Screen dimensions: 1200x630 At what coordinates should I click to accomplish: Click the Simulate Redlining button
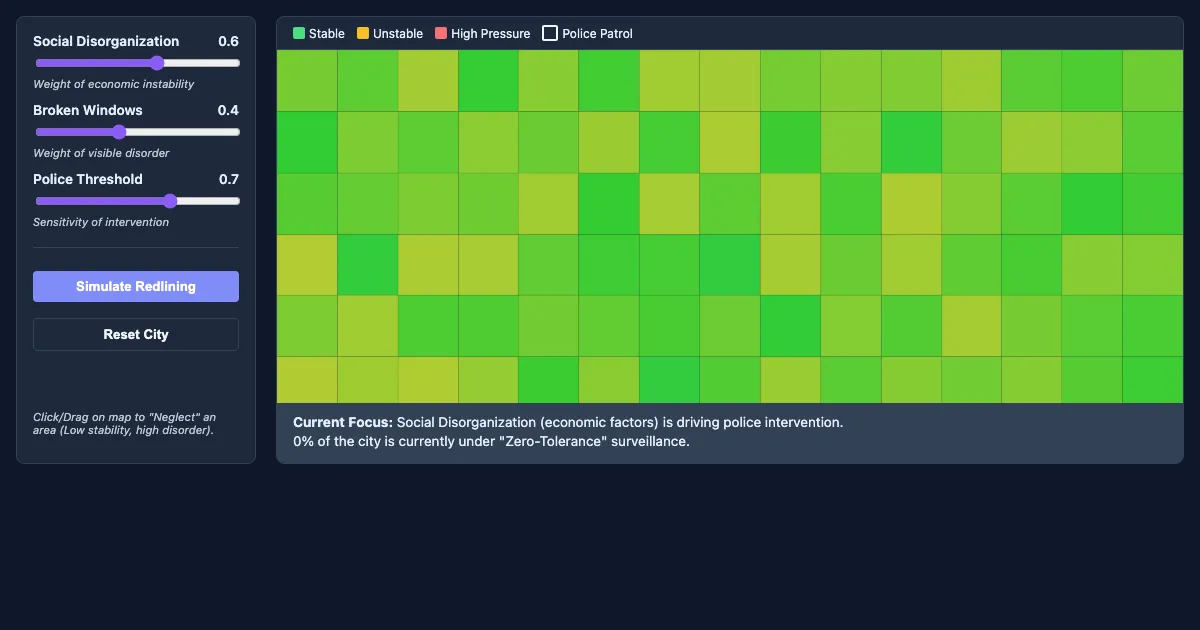click(x=136, y=286)
